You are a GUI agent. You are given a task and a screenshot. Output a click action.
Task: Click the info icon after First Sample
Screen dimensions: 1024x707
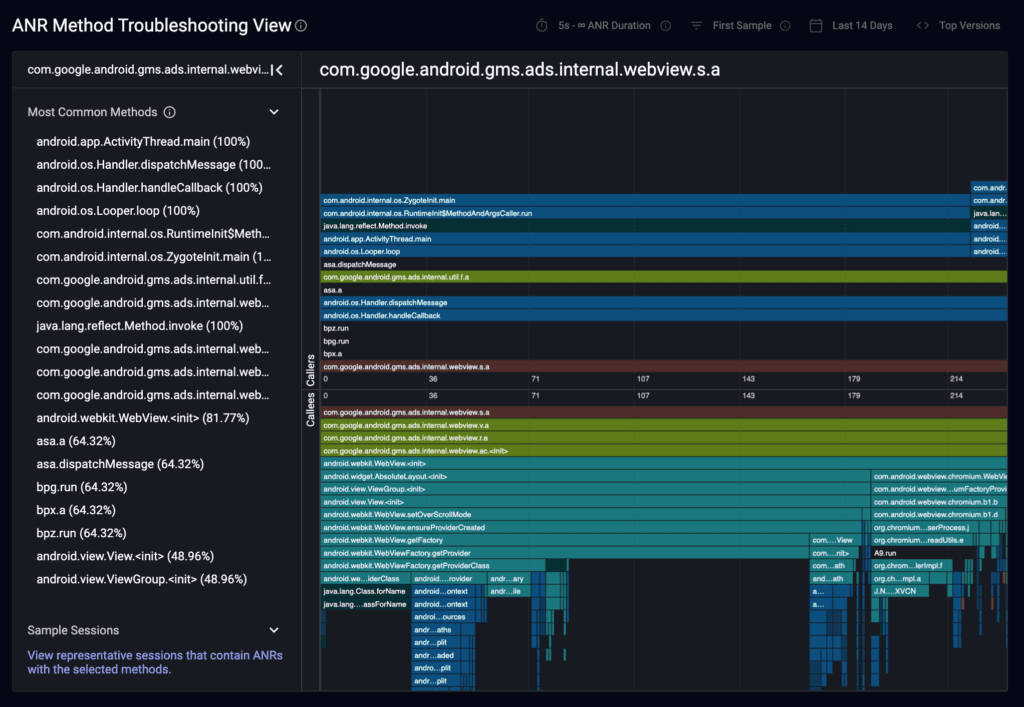coord(785,26)
